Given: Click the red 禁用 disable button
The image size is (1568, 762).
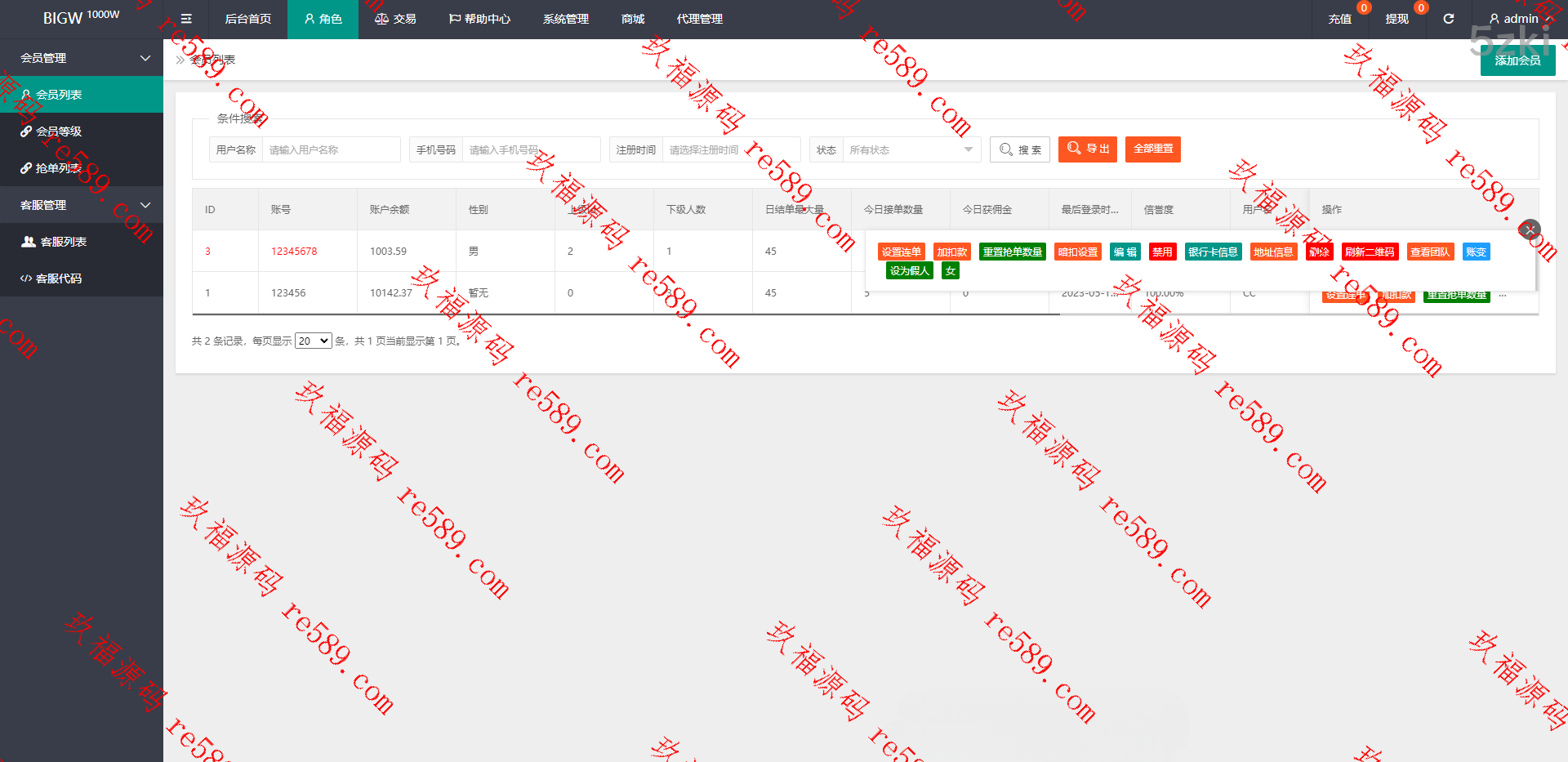Looking at the screenshot, I should [1161, 252].
